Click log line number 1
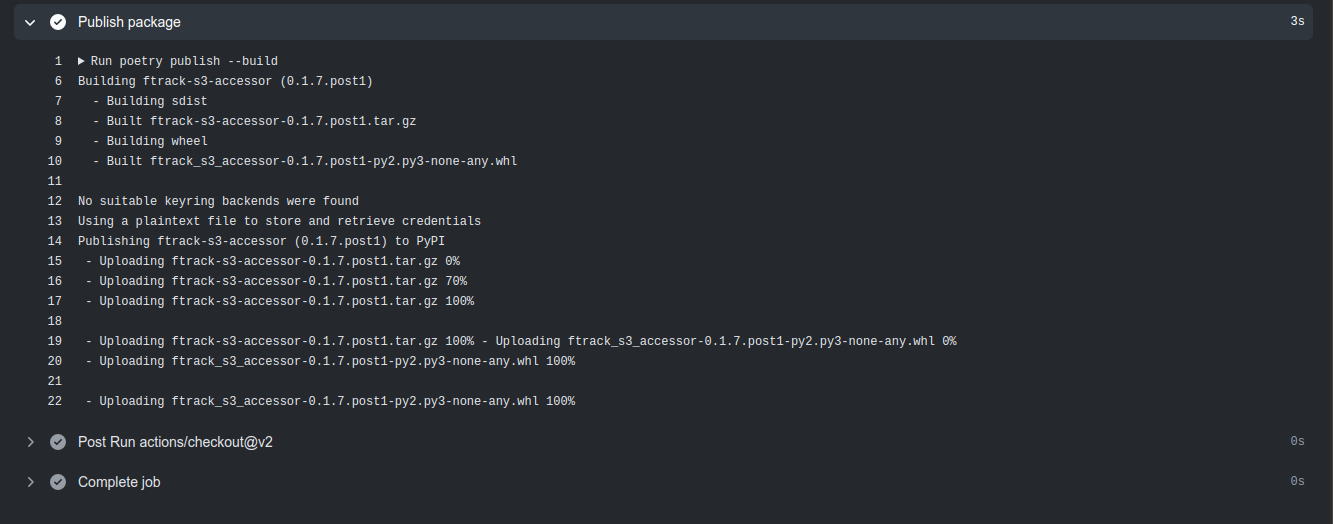 (58, 61)
